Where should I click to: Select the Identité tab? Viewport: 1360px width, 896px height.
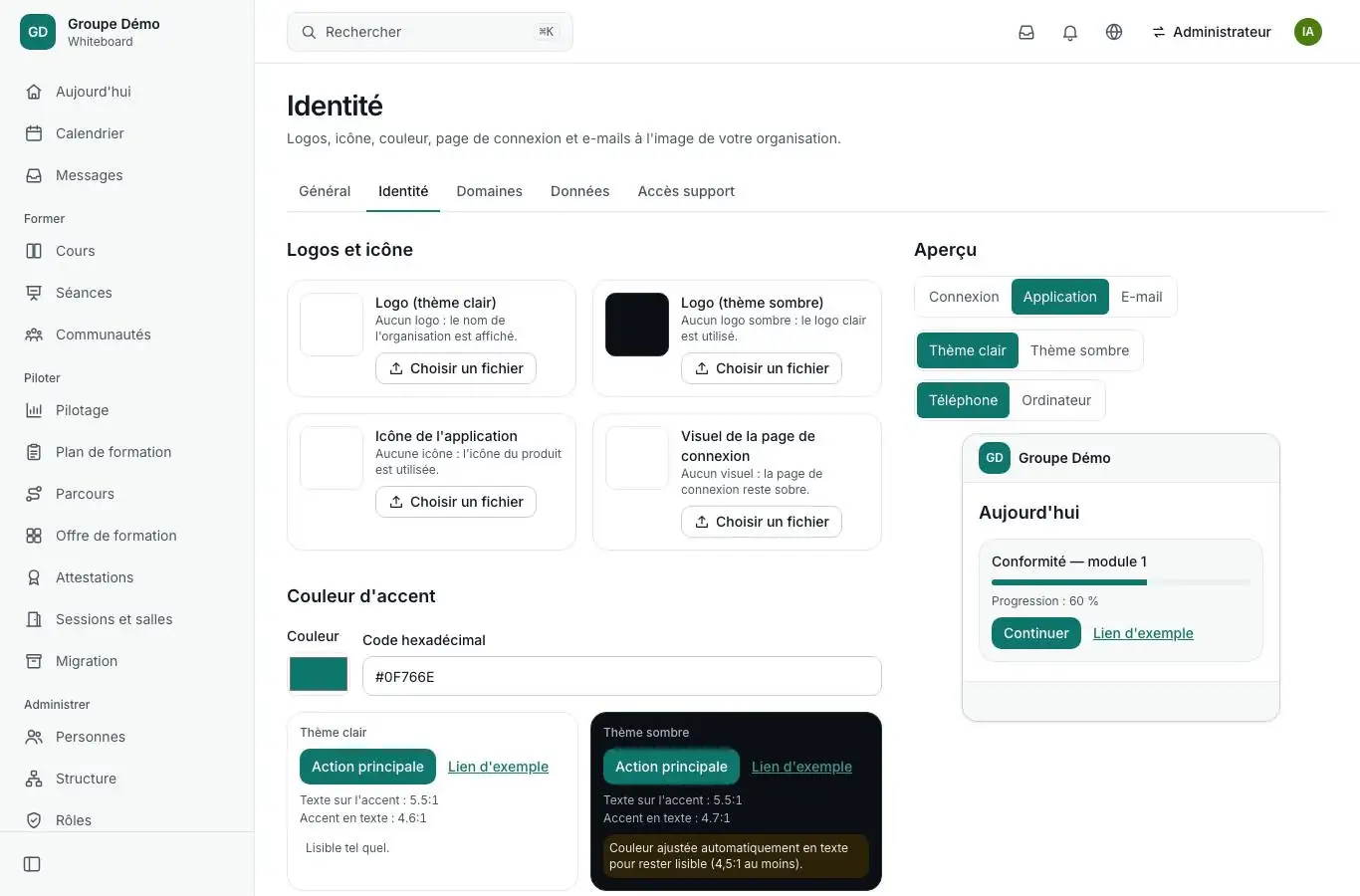(403, 191)
